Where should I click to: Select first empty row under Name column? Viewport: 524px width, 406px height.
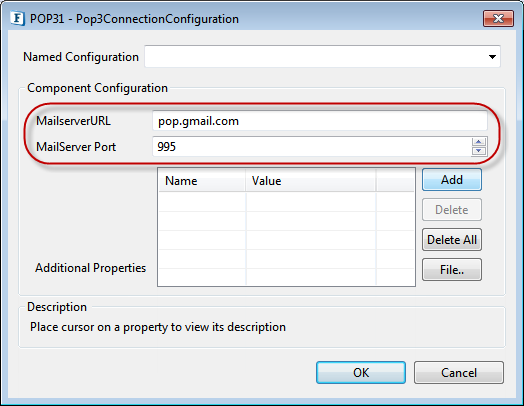point(202,202)
